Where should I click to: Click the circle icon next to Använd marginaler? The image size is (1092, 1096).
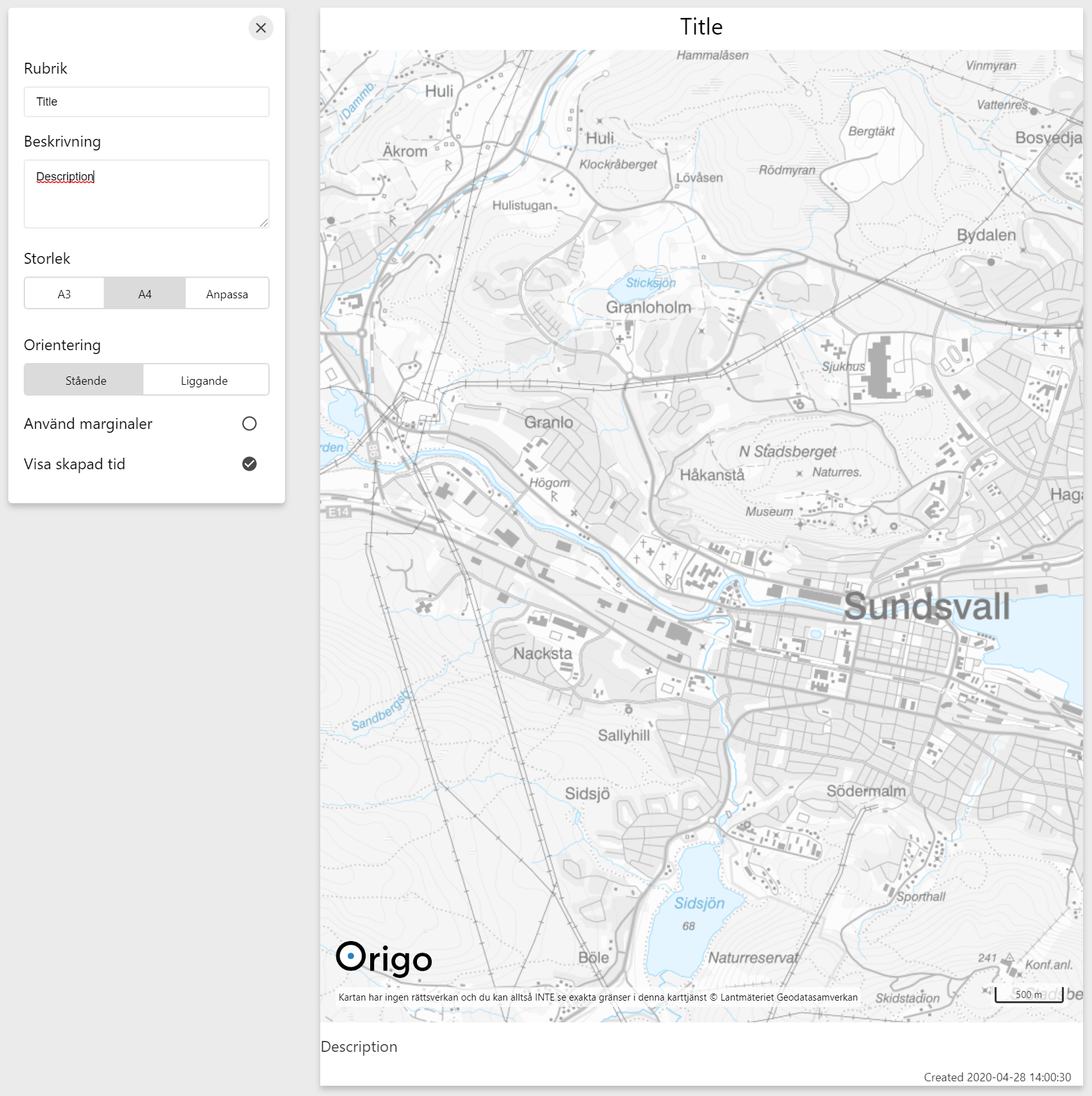click(250, 423)
